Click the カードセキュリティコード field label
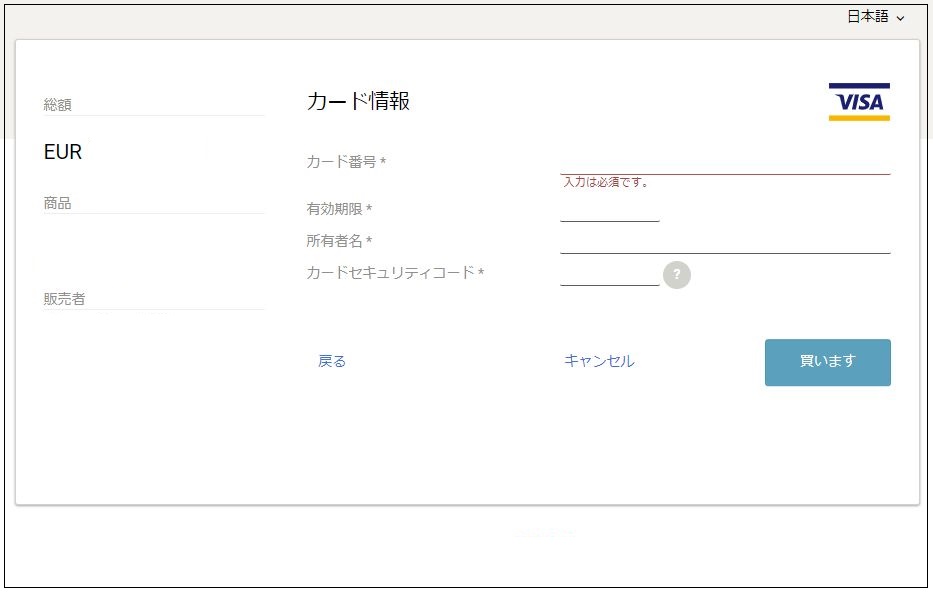This screenshot has height=598, width=933. 395,273
